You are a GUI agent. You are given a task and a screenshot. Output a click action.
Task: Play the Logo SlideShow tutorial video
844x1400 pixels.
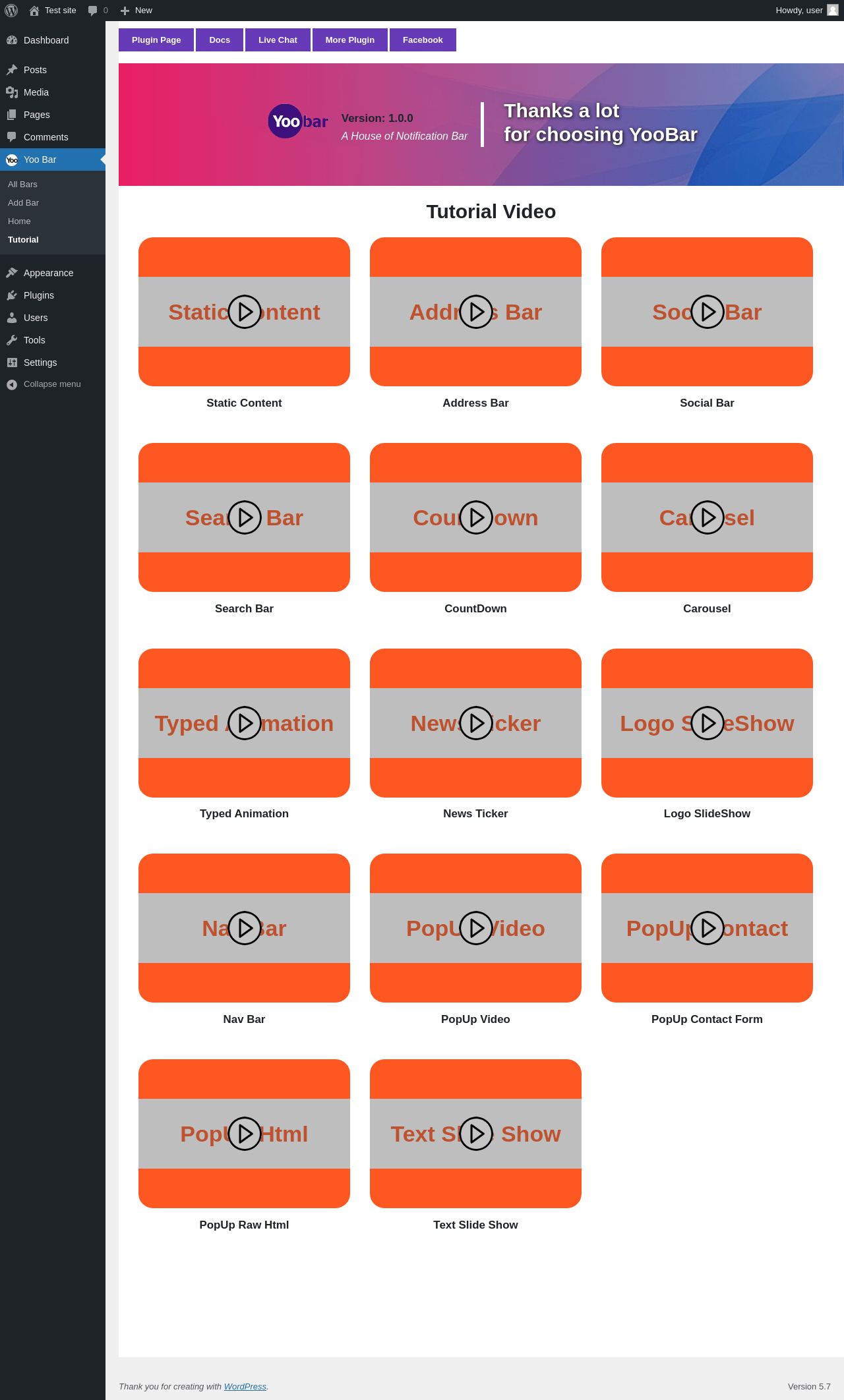pyautogui.click(x=708, y=723)
